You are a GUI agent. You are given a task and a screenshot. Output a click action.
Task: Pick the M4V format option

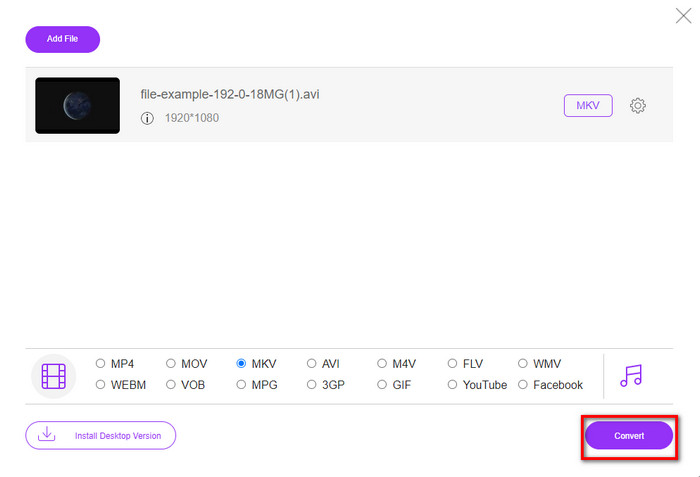click(x=383, y=364)
